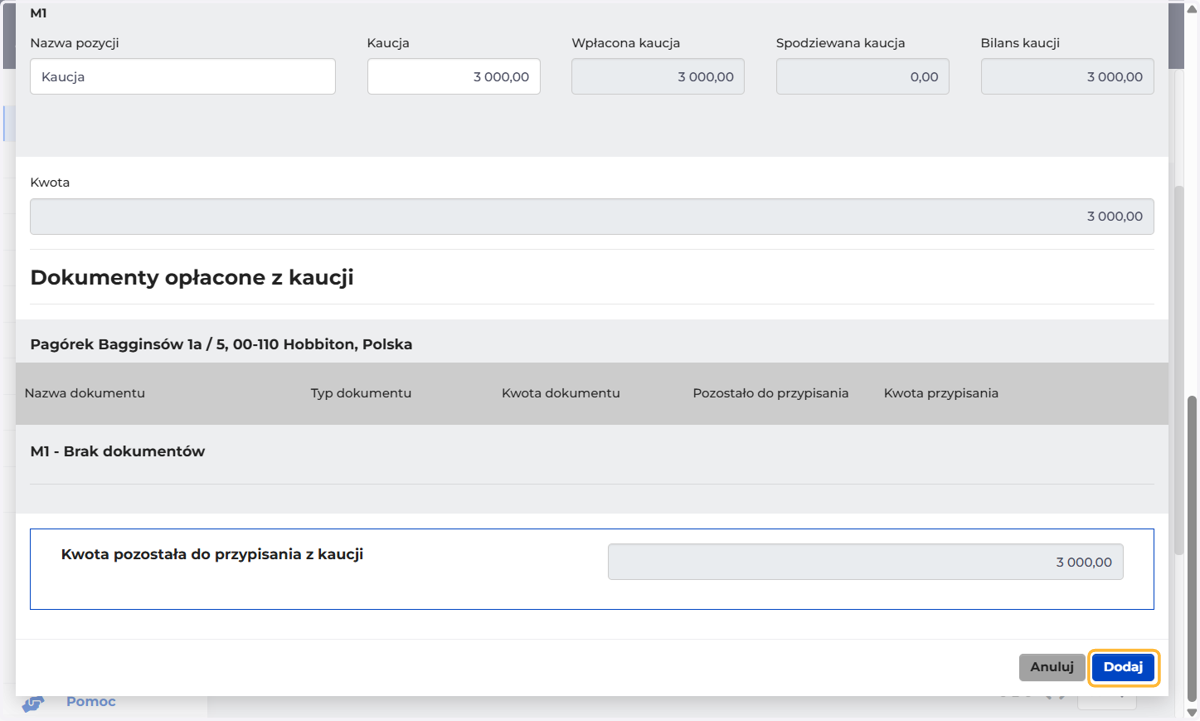Image resolution: width=1200 pixels, height=721 pixels.
Task: Click the Kwota total field
Action: click(x=592, y=217)
